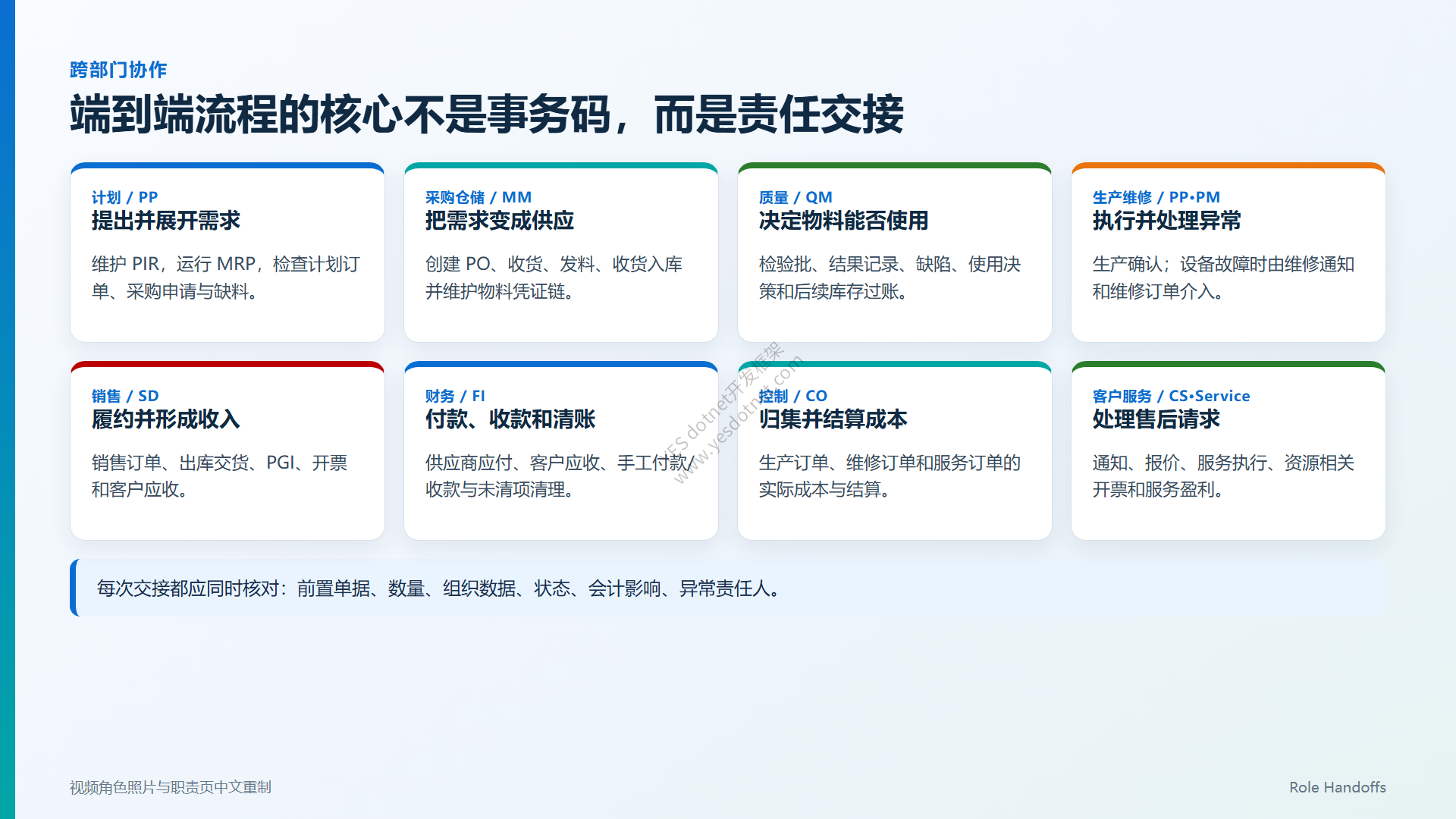Click description 创建 PO、收货、发料
The height and width of the screenshot is (819, 1456).
[x=554, y=278]
